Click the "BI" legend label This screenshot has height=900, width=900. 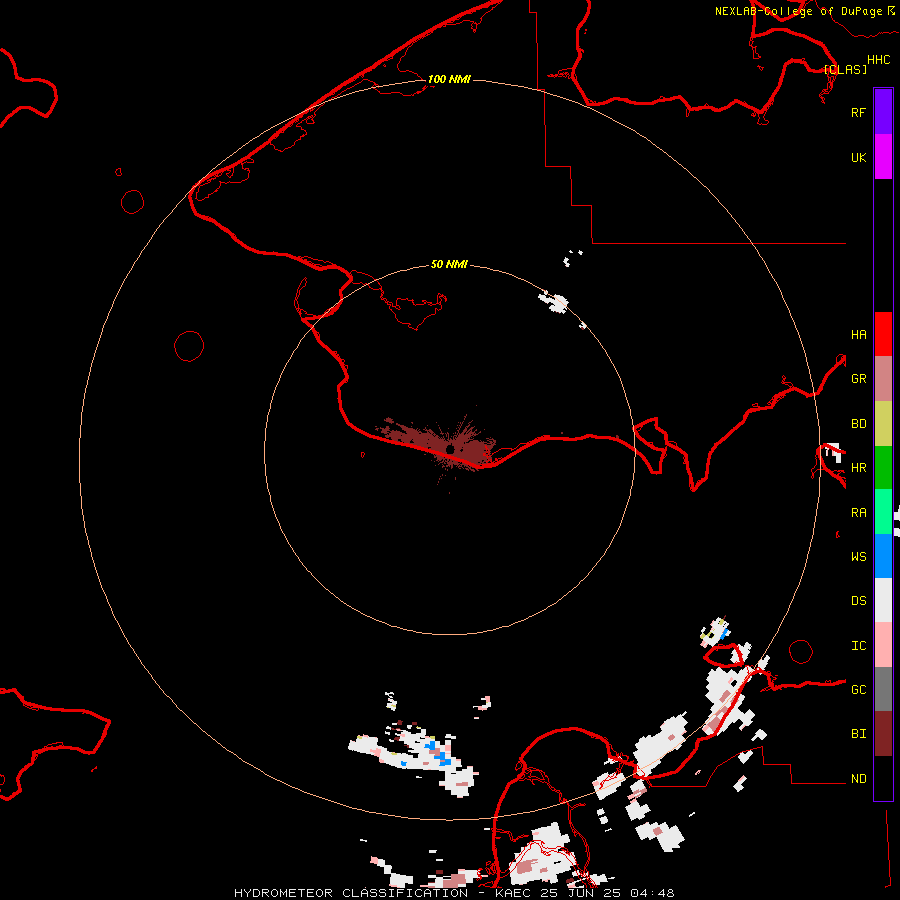click(858, 734)
